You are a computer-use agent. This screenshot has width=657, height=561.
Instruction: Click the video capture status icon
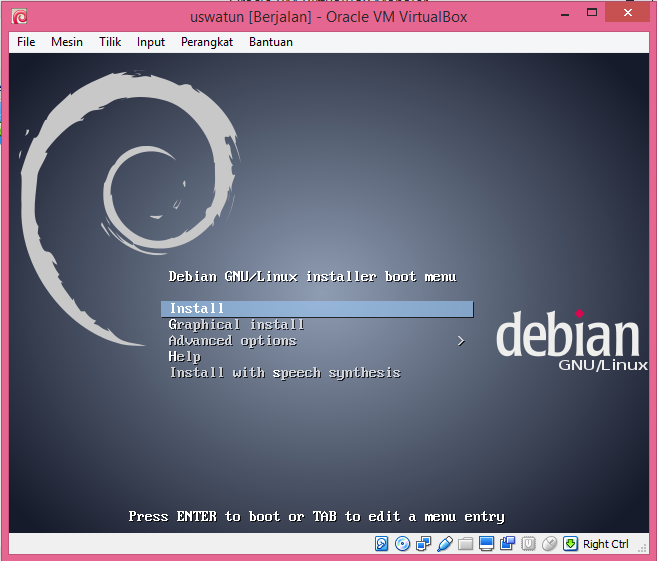pyautogui.click(x=507, y=544)
